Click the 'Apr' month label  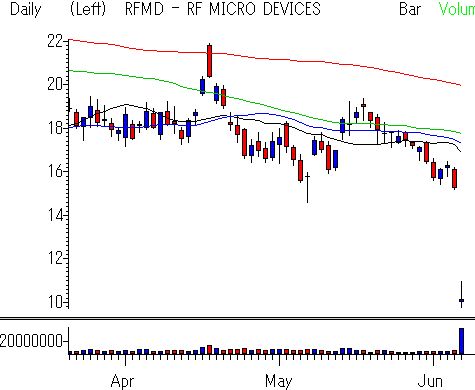pos(122,381)
